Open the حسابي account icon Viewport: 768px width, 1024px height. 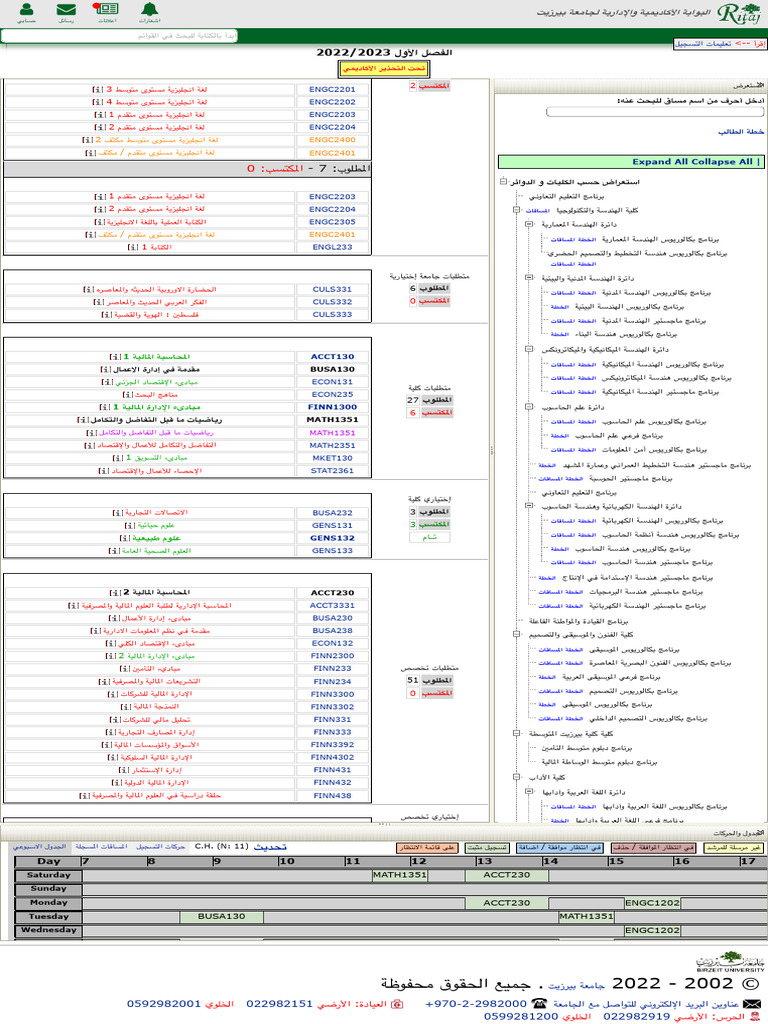coord(25,13)
